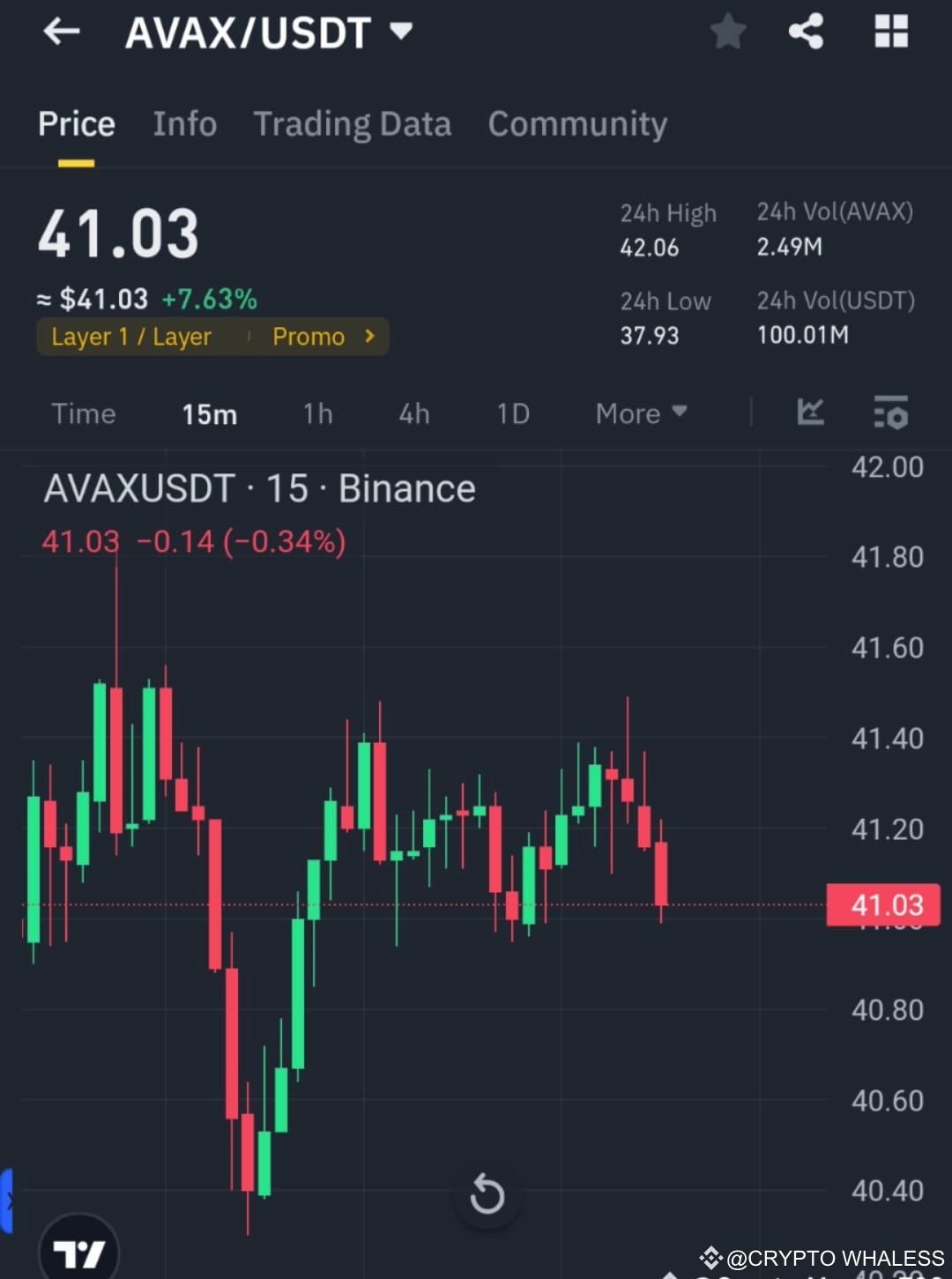Open the Time interval selector
The height and width of the screenshot is (1279, 952).
coord(84,413)
